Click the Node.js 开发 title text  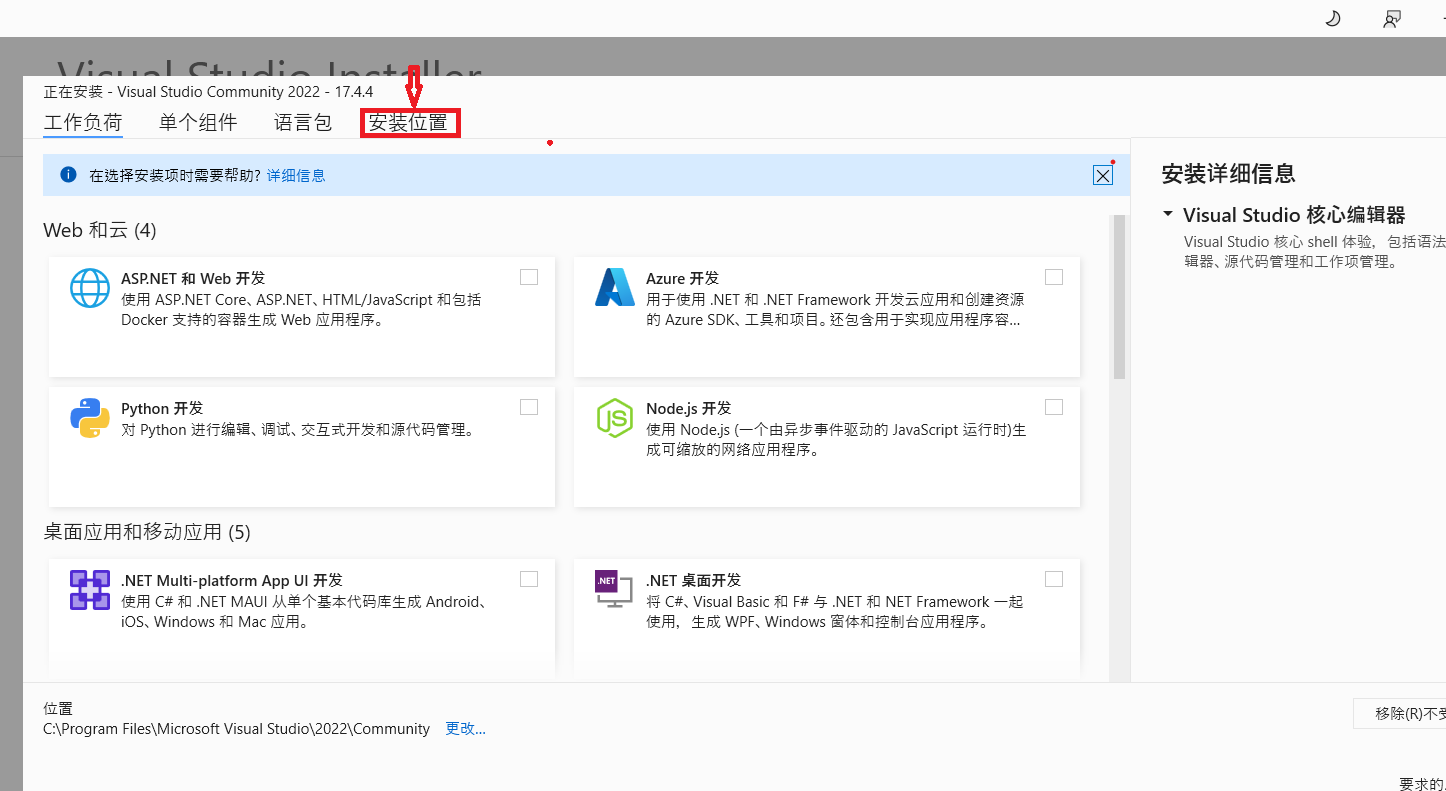[x=689, y=408]
